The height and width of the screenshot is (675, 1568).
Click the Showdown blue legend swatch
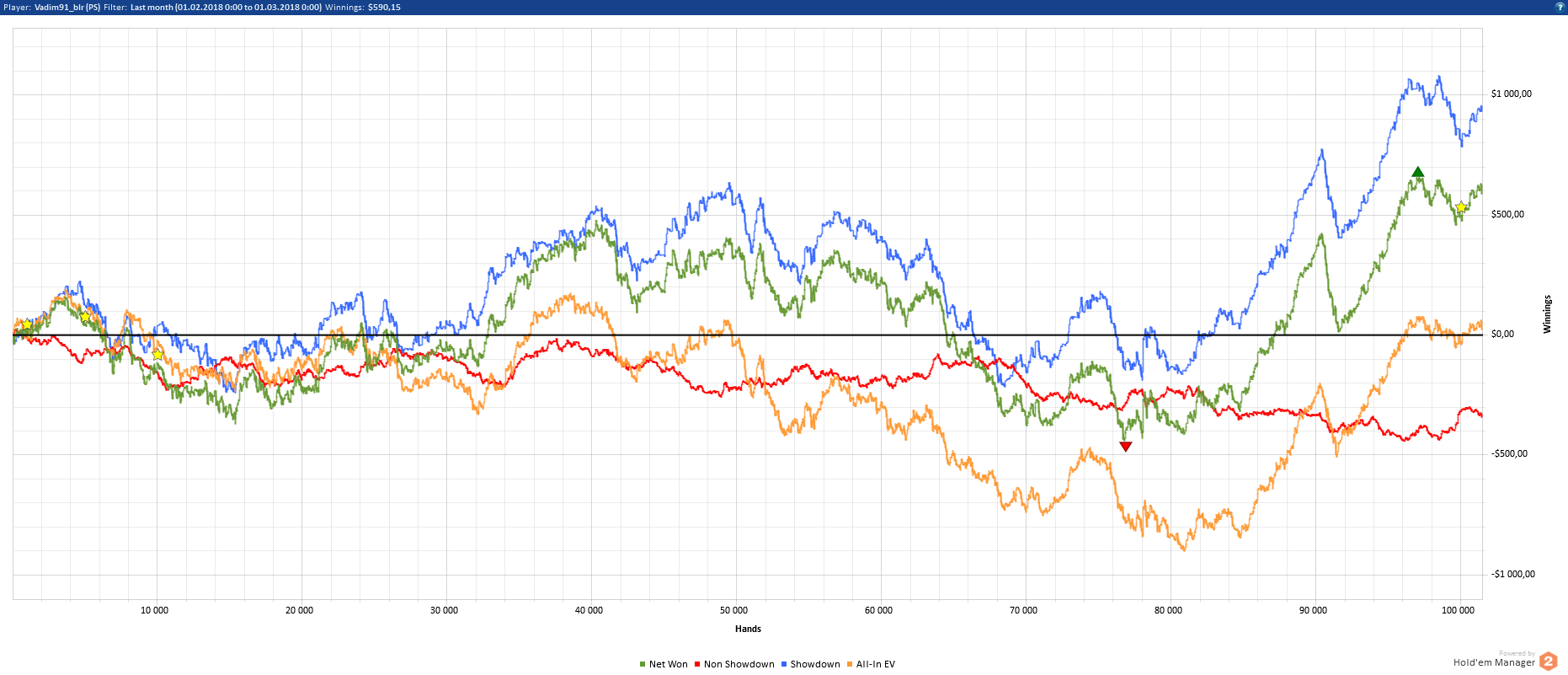pos(784,665)
